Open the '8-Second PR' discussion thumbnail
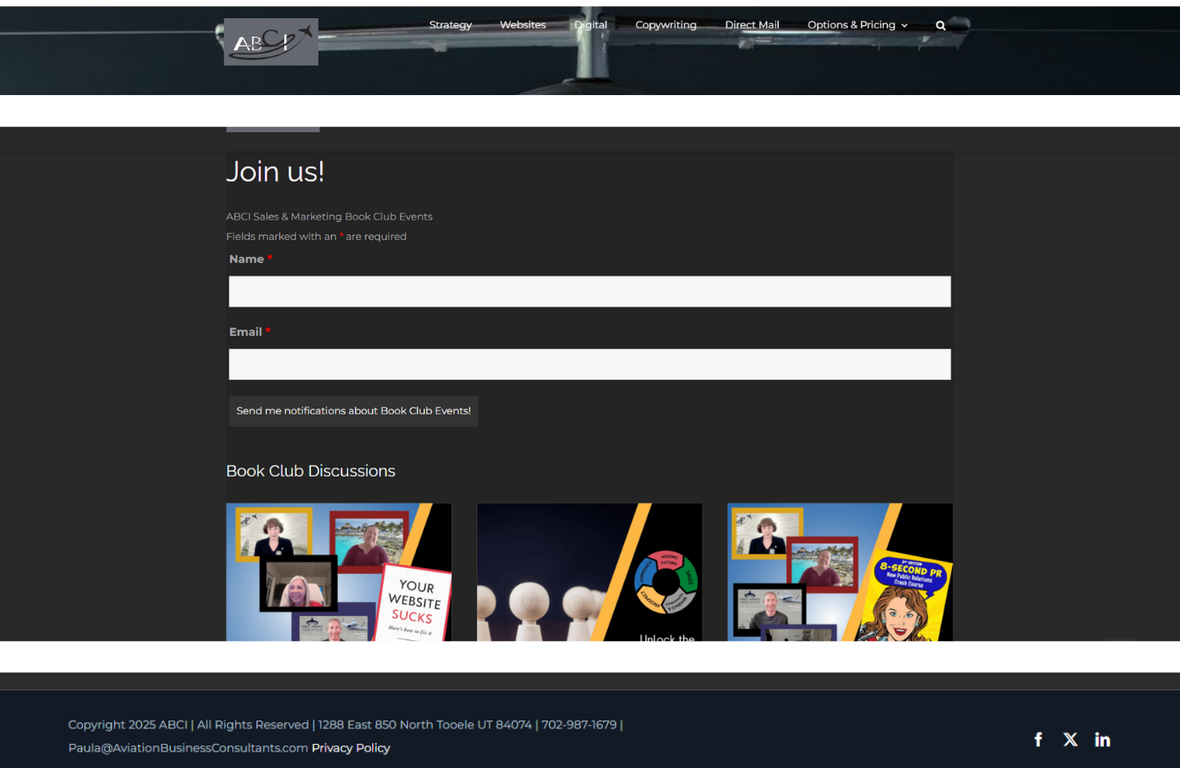The width and height of the screenshot is (1180, 768). pos(840,572)
